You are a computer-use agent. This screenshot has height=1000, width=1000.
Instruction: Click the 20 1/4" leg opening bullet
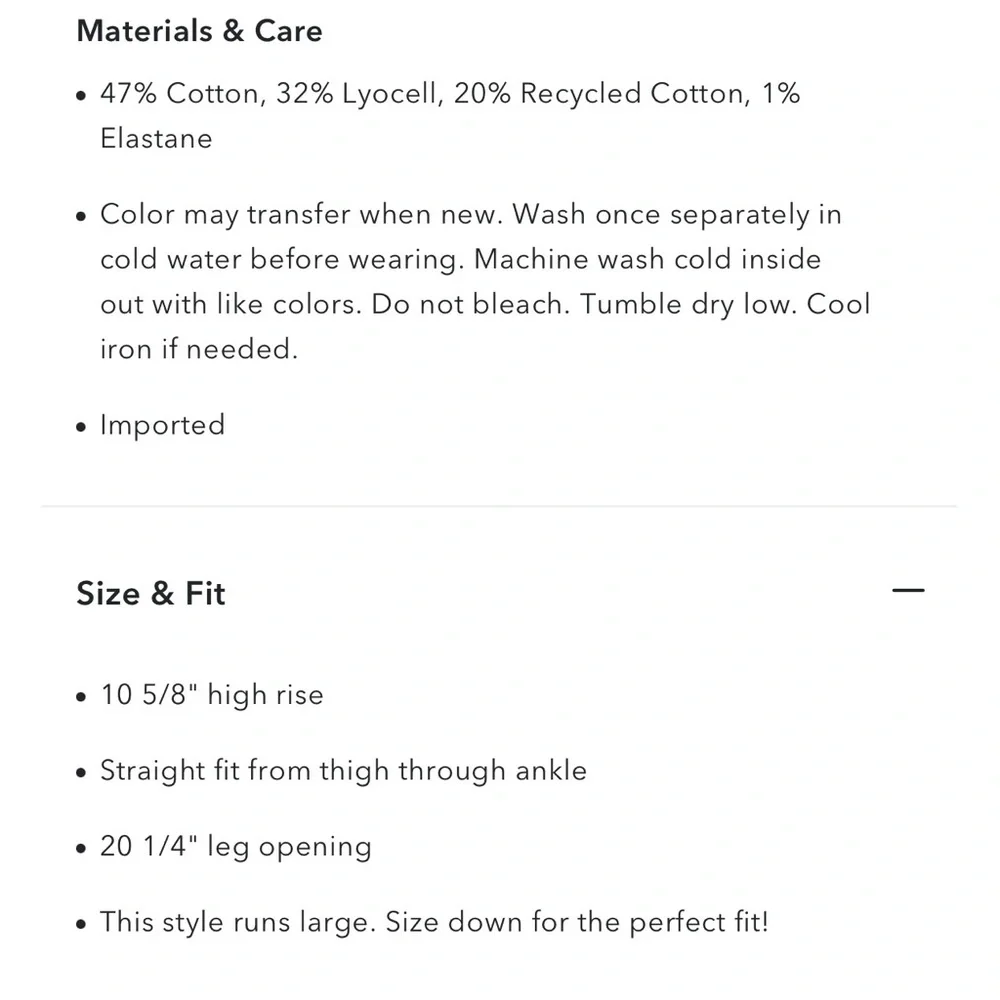point(235,847)
